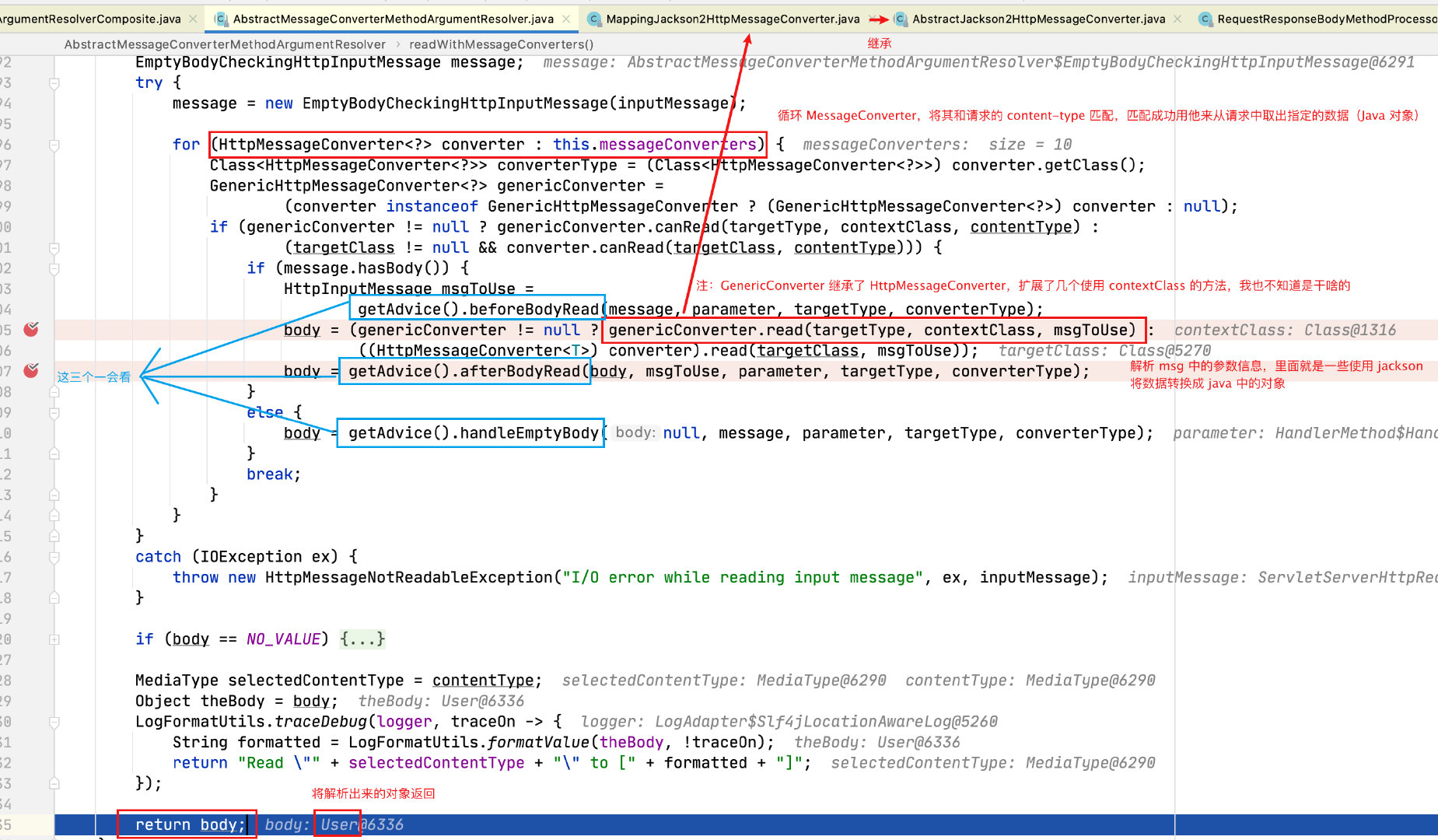Click 'new EmptyBodyCheckingHttpInputMessage(inputMessage)' expression

pyautogui.click(x=500, y=103)
